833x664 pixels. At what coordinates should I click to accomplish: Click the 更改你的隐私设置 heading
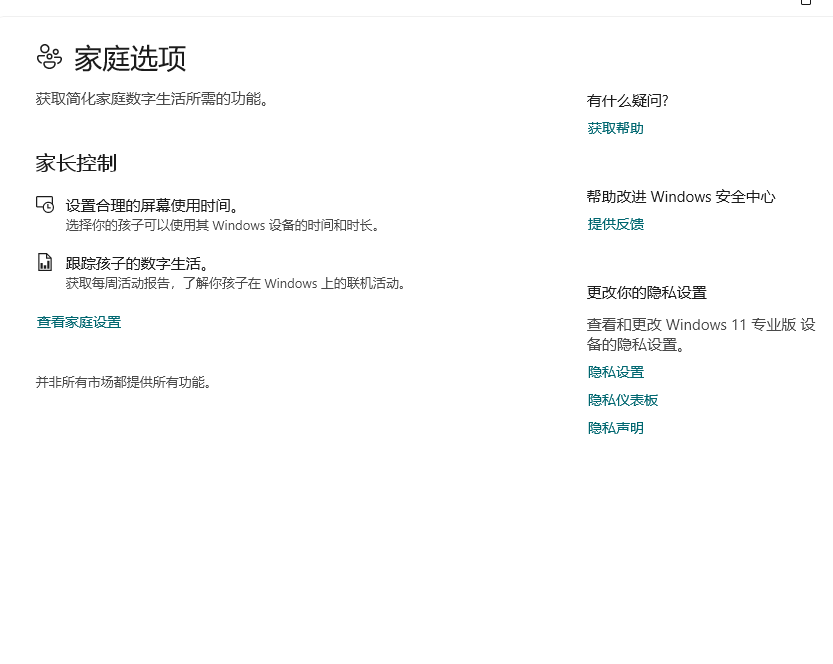[644, 292]
